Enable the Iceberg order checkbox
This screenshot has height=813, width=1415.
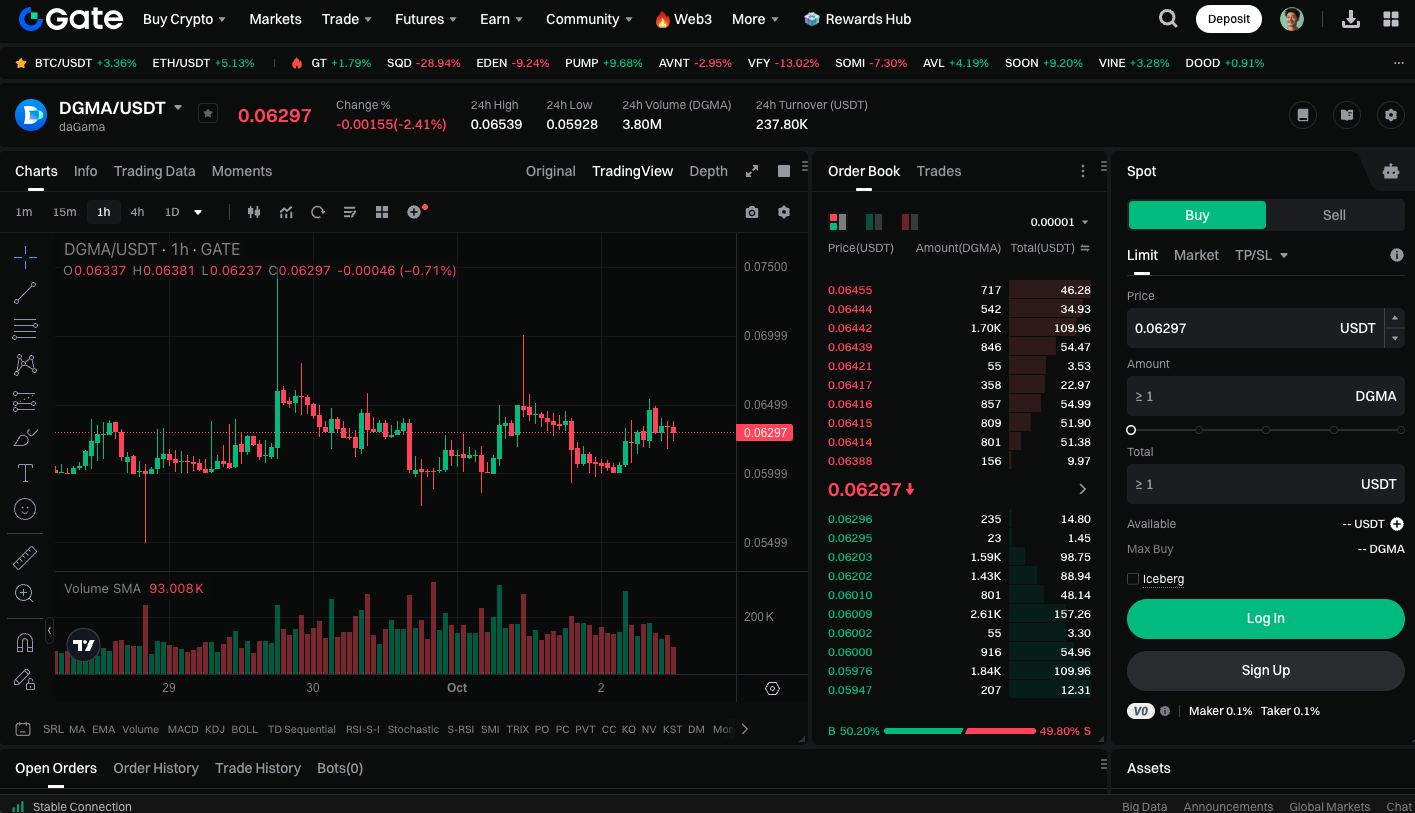point(1133,579)
